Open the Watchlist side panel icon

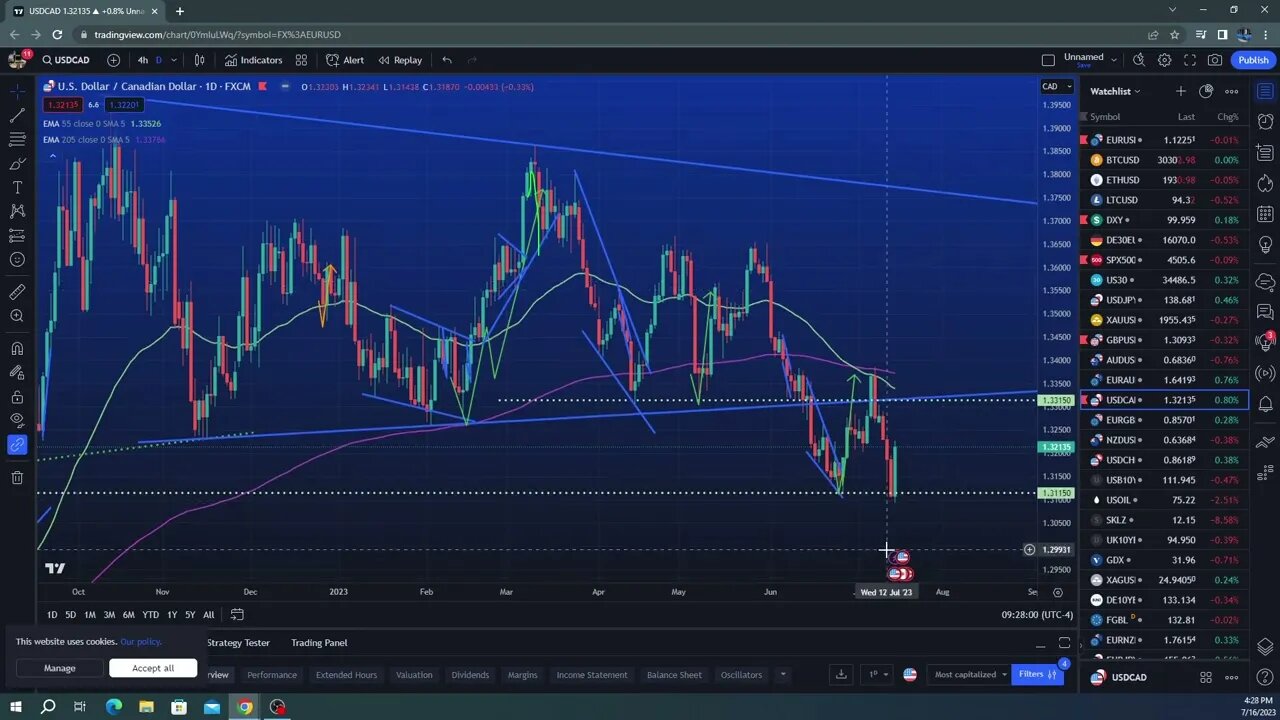pyautogui.click(x=1265, y=93)
